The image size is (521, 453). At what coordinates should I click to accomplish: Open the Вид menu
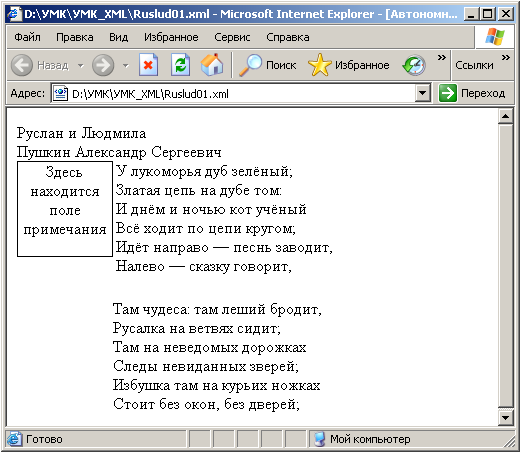[x=119, y=37]
